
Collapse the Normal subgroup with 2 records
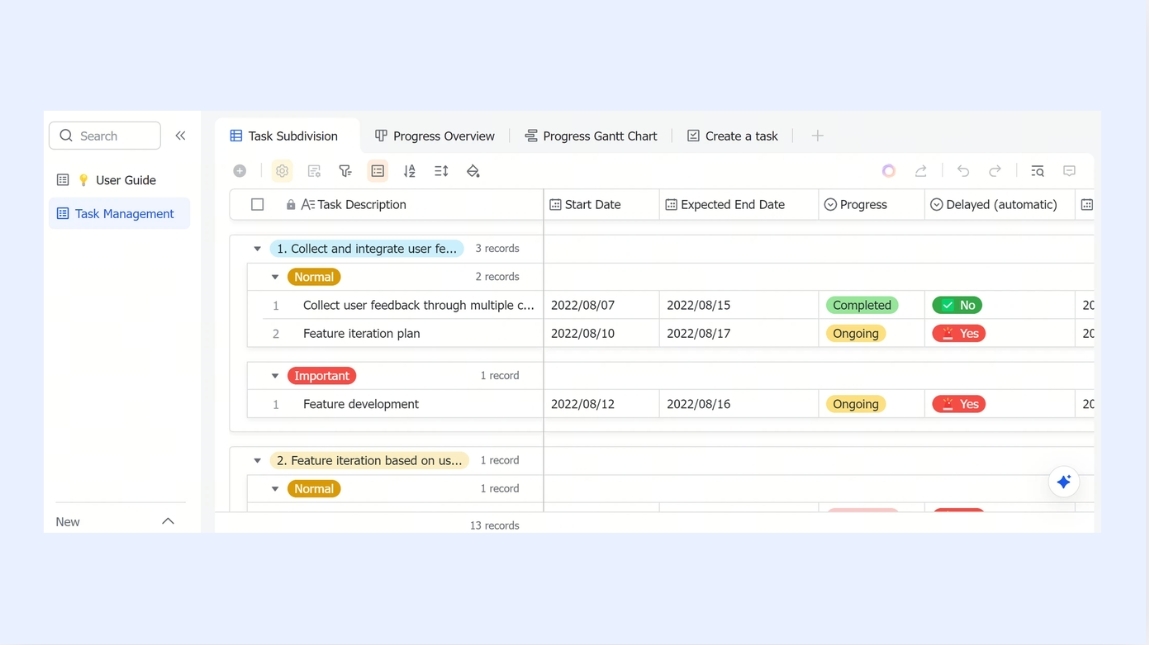275,277
